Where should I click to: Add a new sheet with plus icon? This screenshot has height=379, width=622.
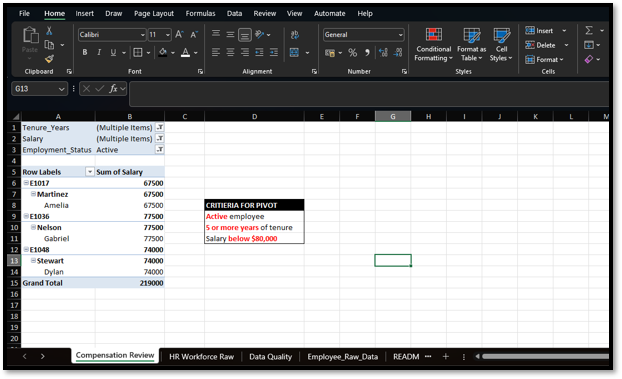(445, 357)
